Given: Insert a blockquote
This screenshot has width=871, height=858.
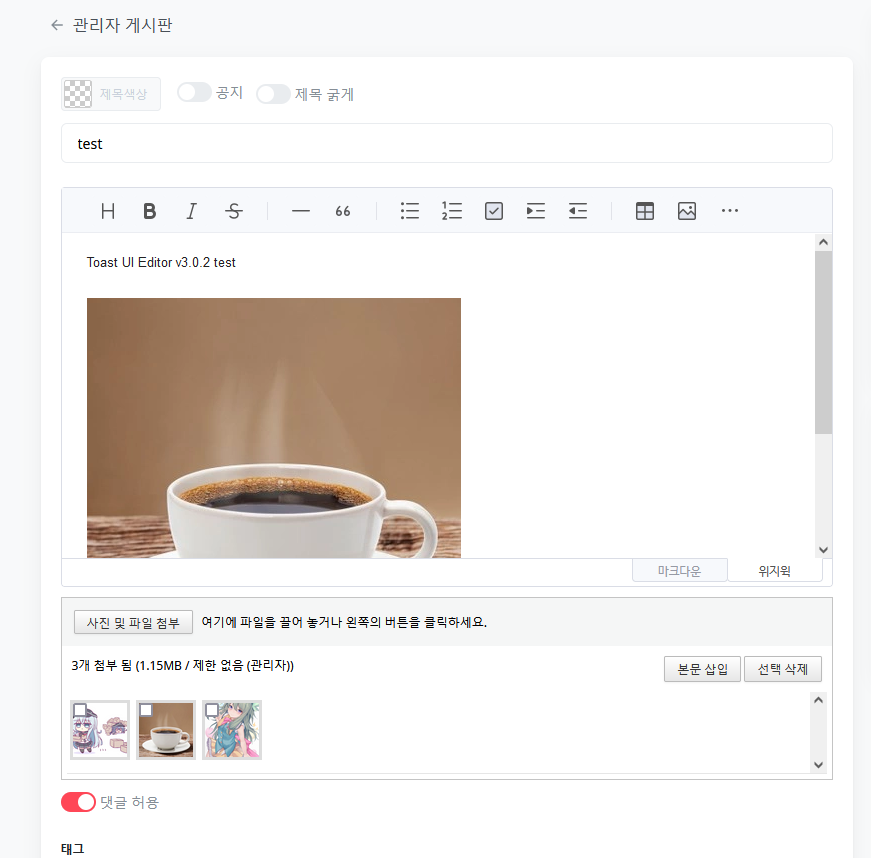Looking at the screenshot, I should (x=343, y=211).
